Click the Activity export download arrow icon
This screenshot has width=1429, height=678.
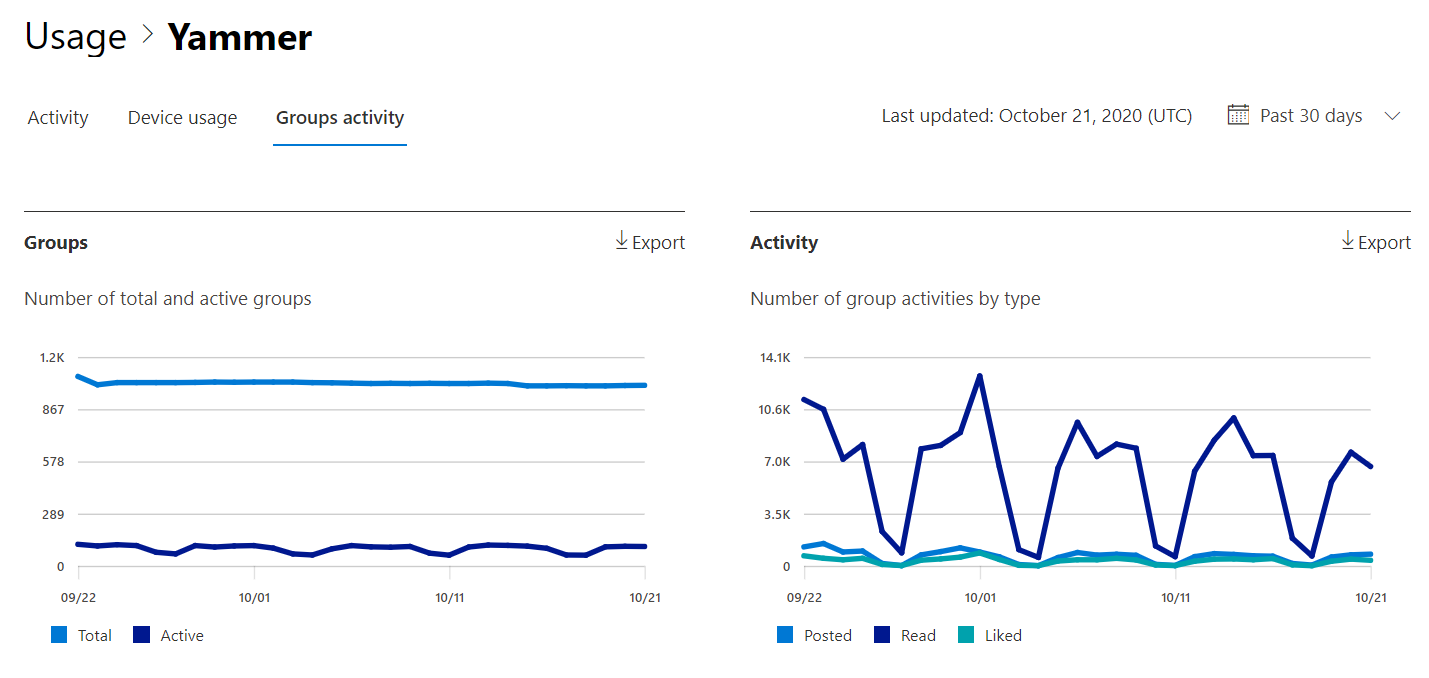point(1347,241)
